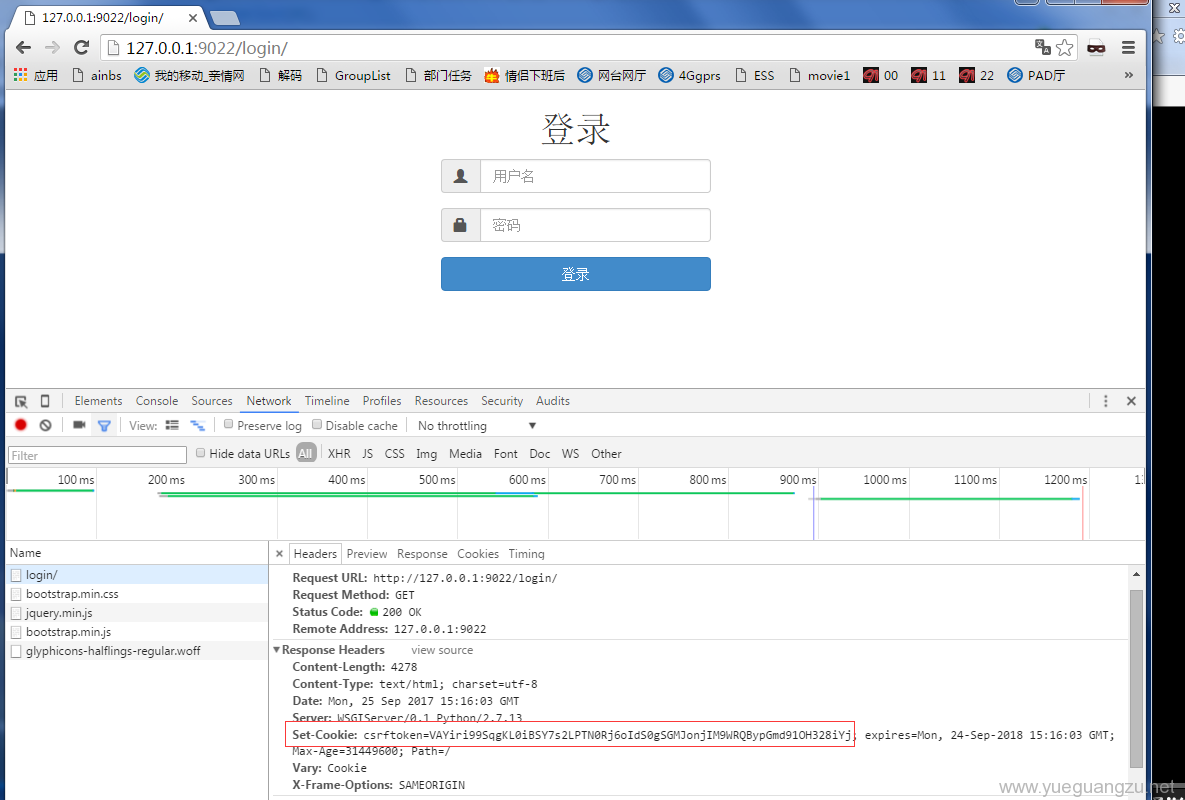Filter requests by XHR type
The height and width of the screenshot is (800, 1185).
[339, 454]
